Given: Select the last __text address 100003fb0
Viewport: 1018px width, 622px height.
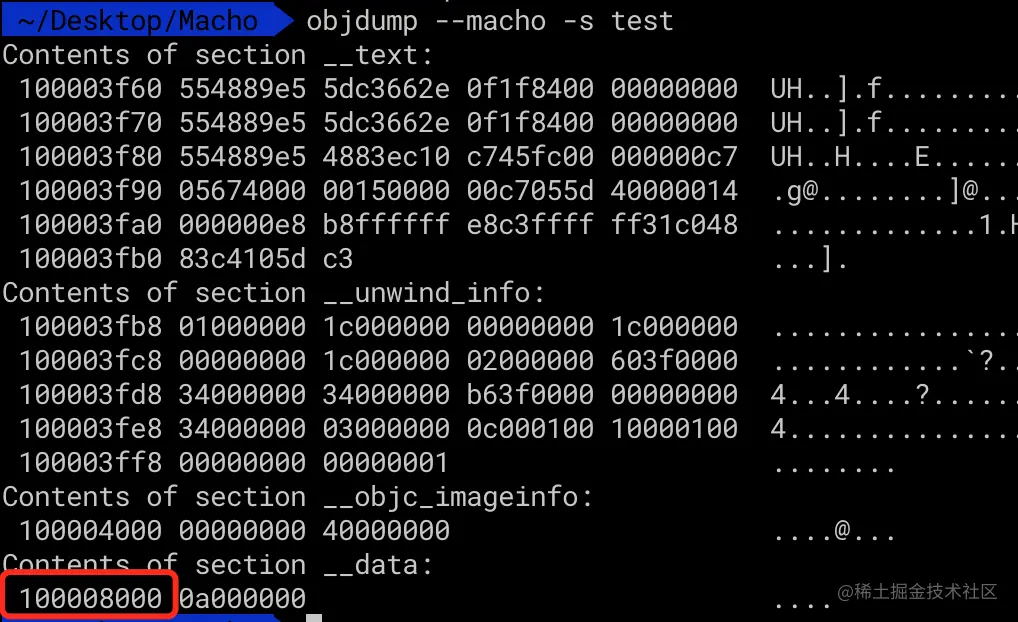Looking at the screenshot, I should point(90,258).
